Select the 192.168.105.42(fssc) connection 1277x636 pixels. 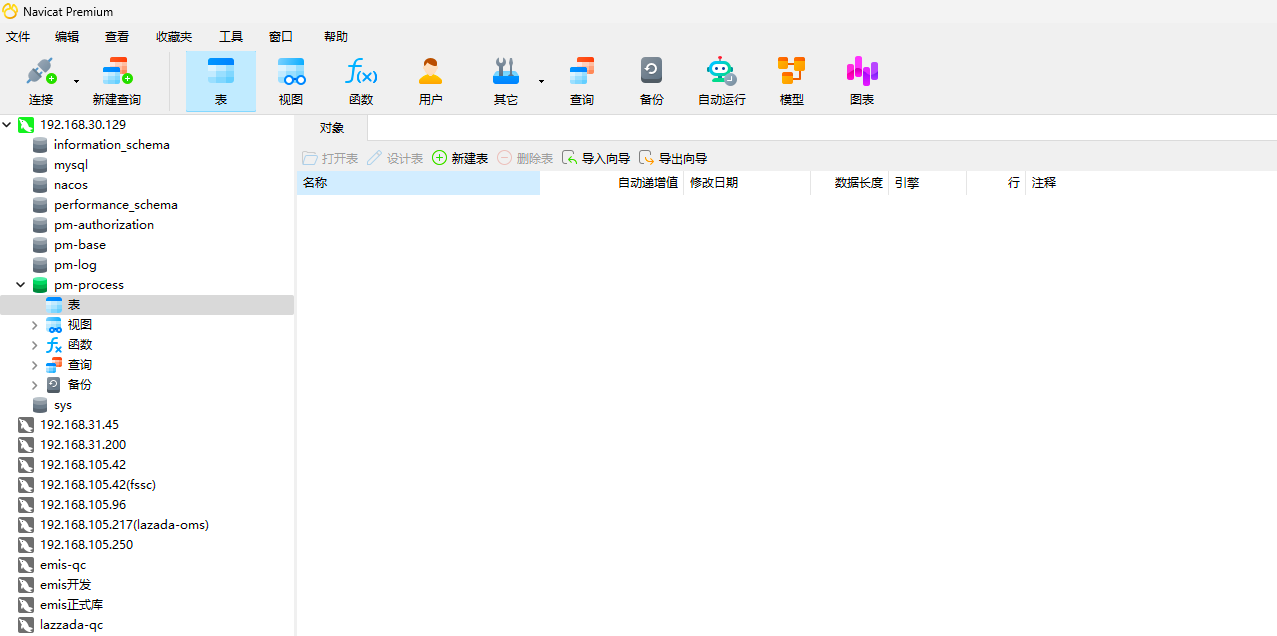98,485
